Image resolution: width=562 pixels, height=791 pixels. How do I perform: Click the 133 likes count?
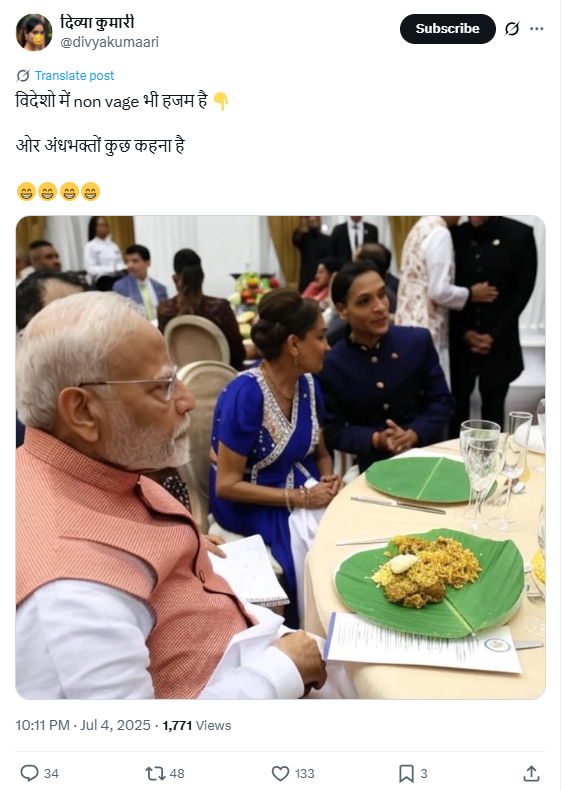[305, 774]
